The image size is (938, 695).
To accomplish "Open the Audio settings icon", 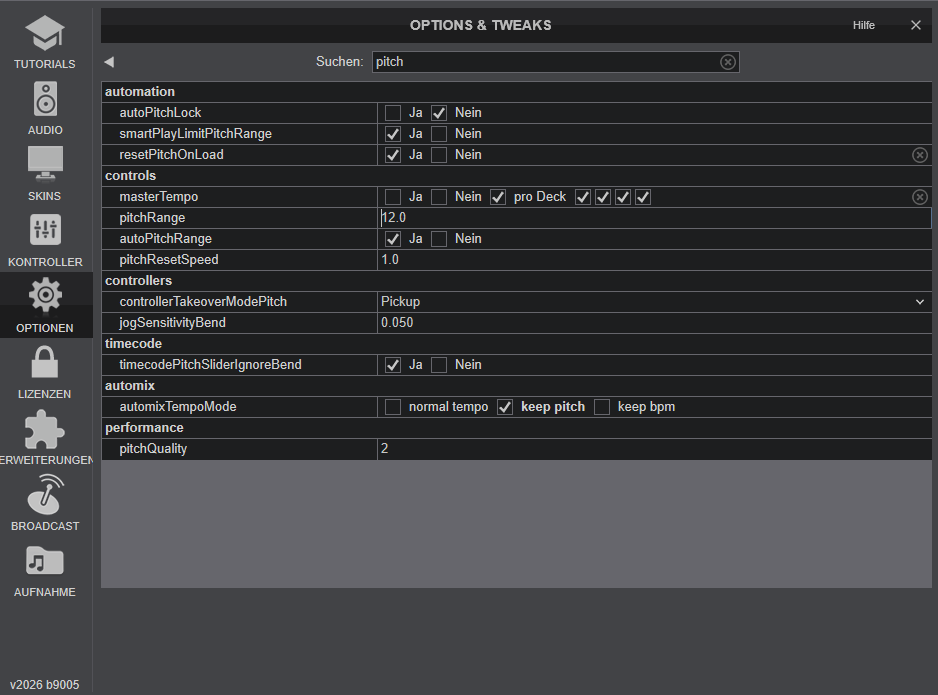I will coord(45,107).
